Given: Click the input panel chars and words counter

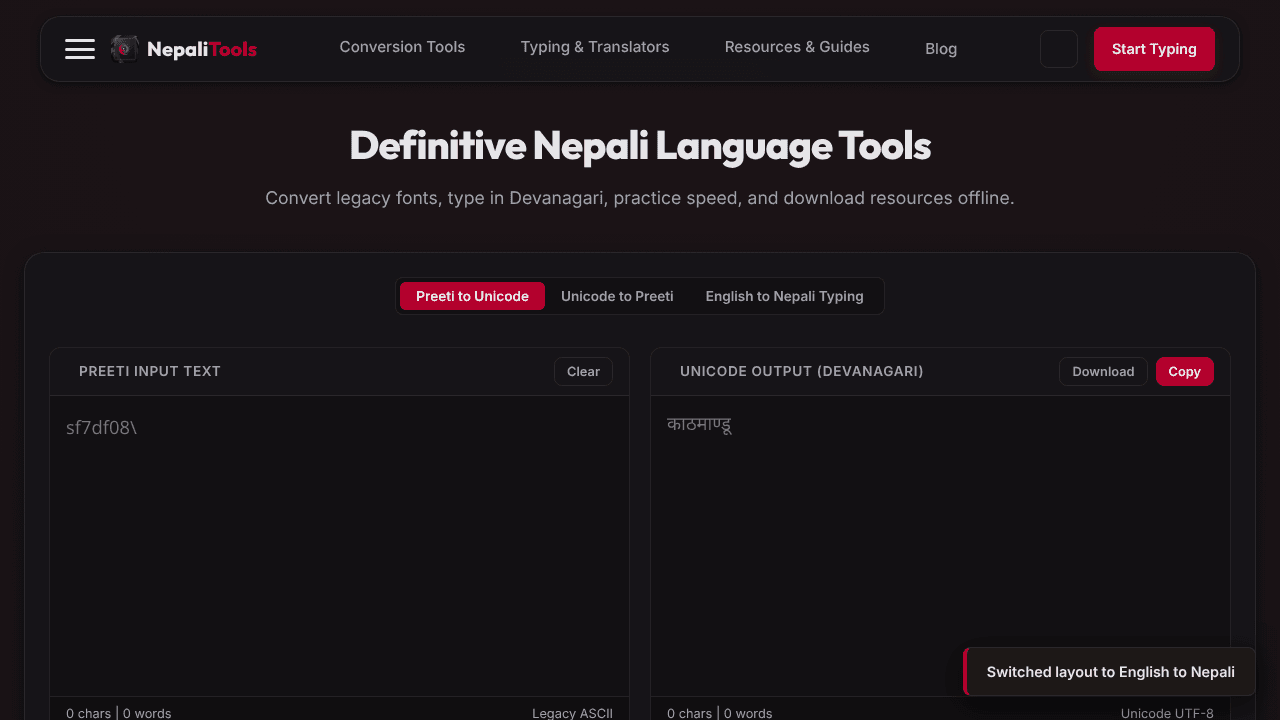Looking at the screenshot, I should tap(118, 713).
